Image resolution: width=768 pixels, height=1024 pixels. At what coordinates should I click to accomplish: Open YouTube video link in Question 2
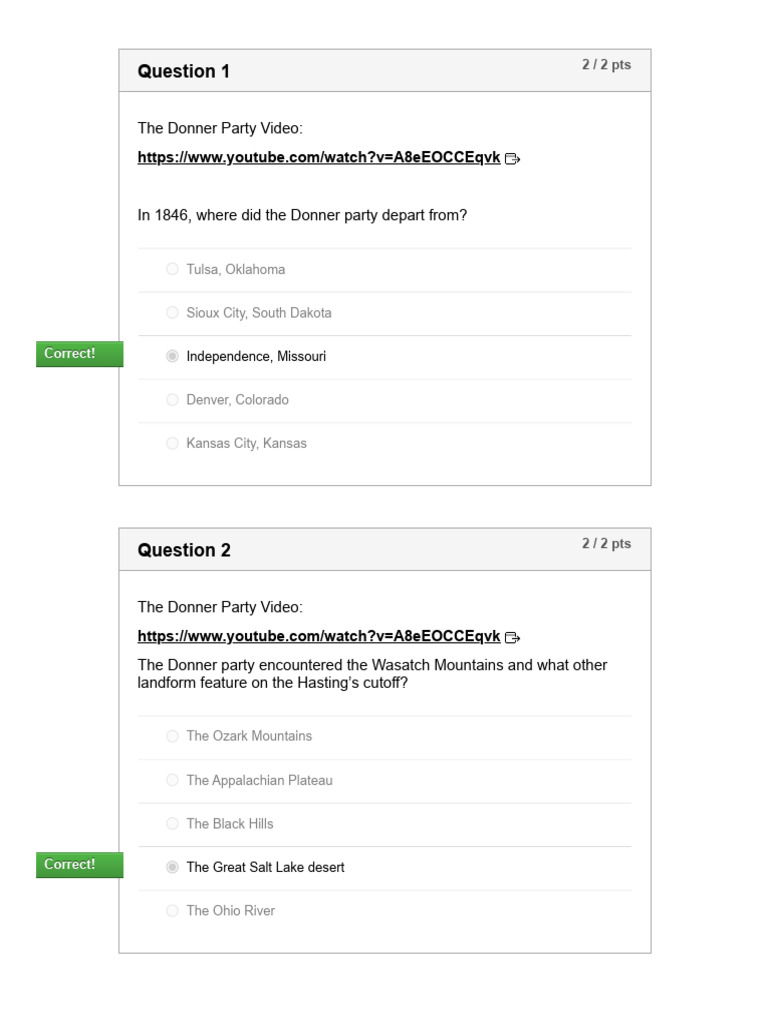pos(319,636)
